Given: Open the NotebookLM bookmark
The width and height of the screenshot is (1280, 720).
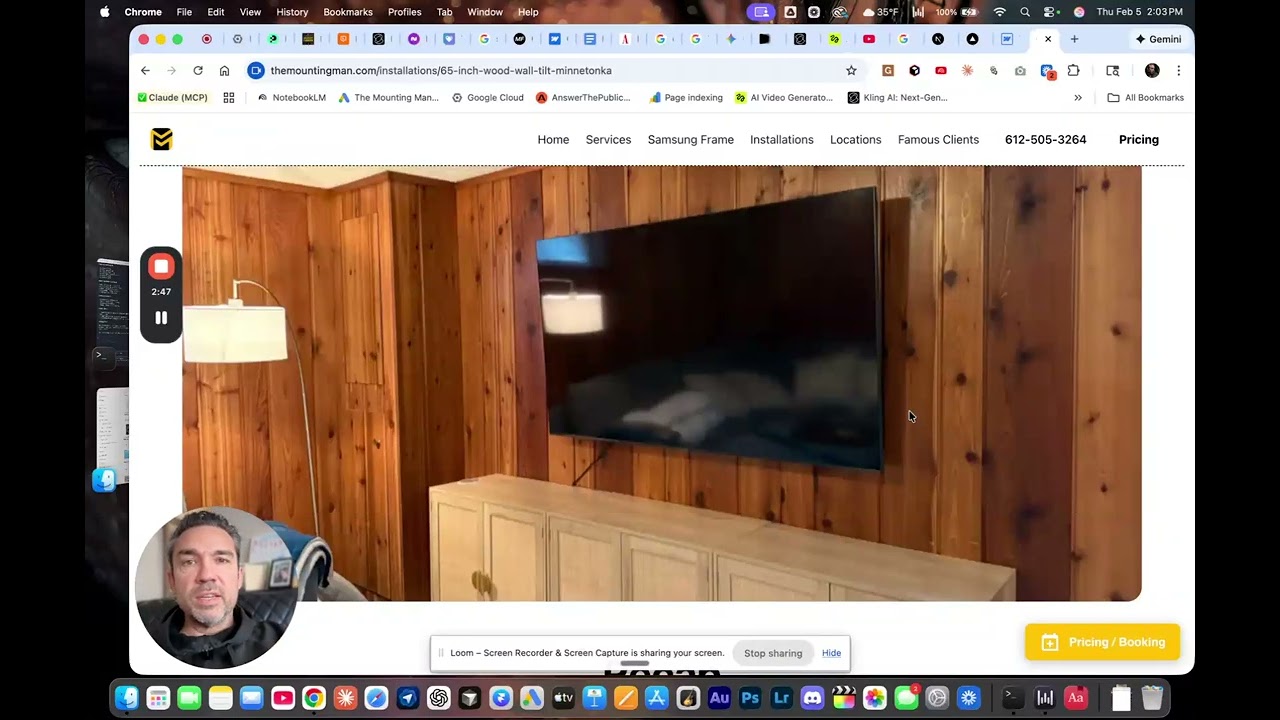Looking at the screenshot, I should click(x=291, y=97).
